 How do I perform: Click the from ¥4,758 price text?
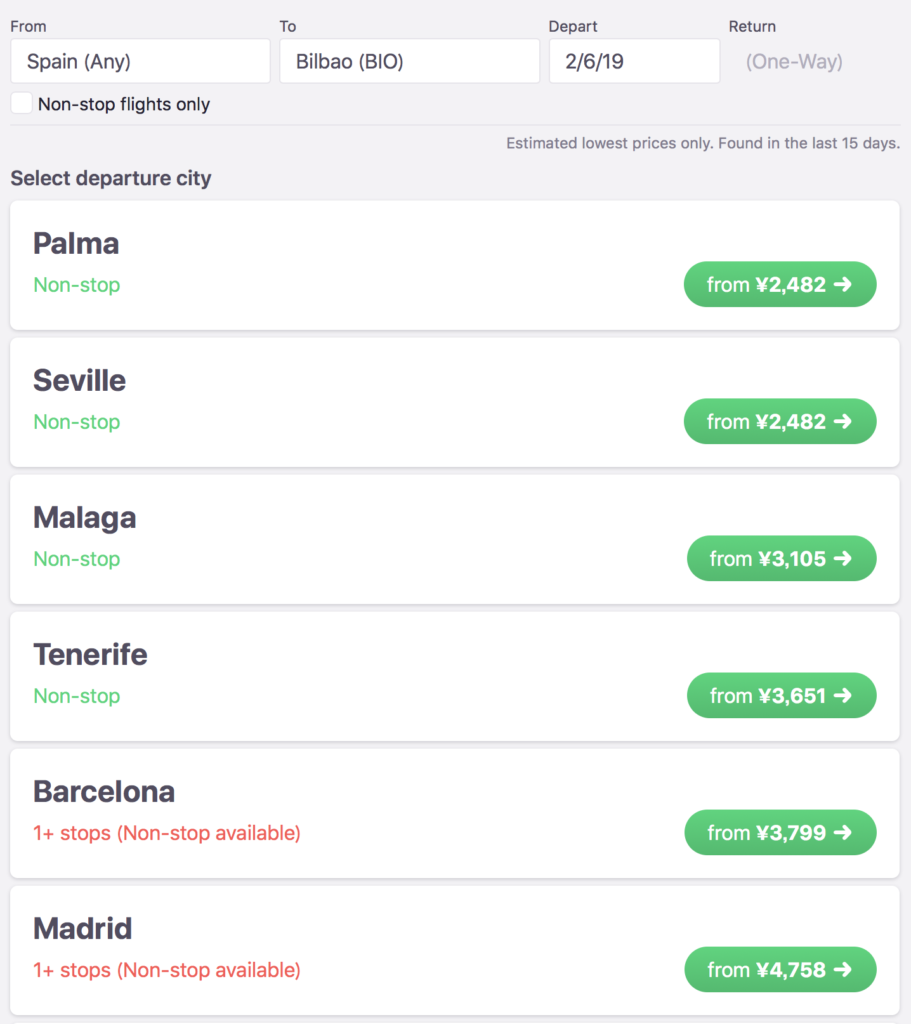[x=767, y=970]
